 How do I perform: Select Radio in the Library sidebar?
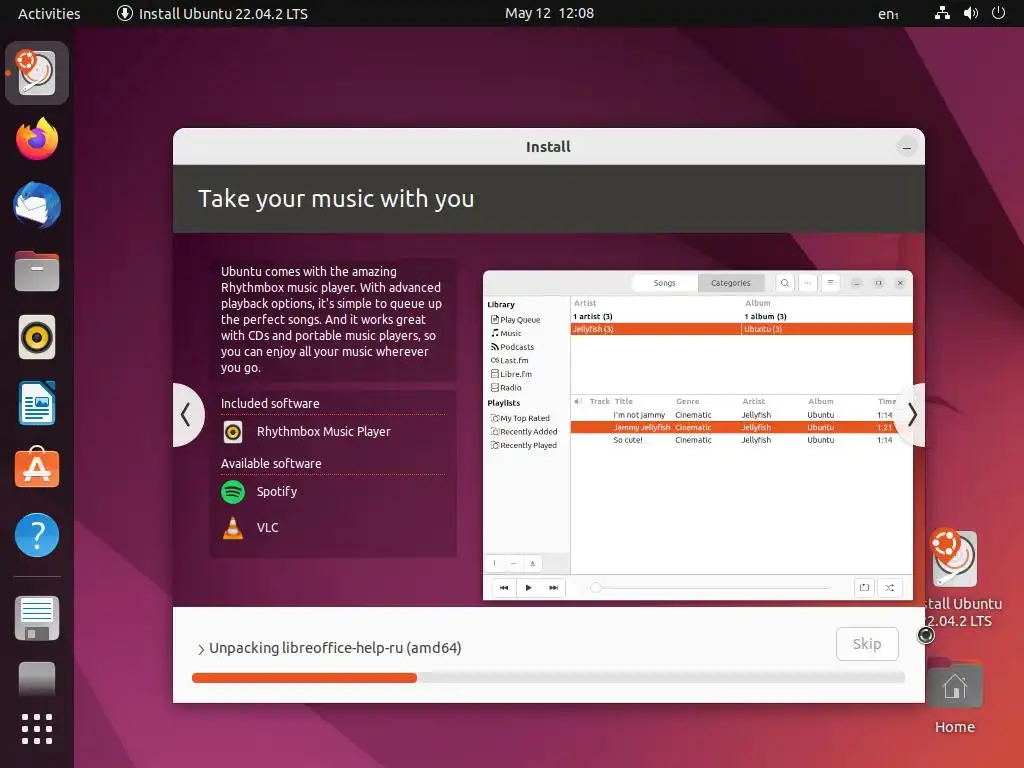tap(506, 388)
